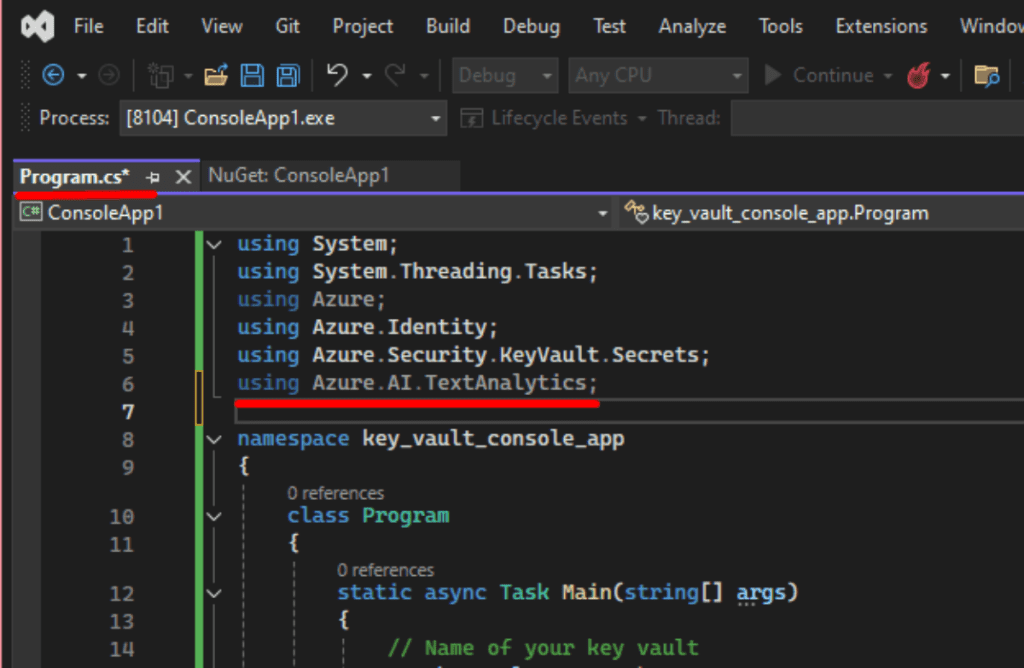Click the Save All icon
This screenshot has height=668, width=1024.
point(288,75)
